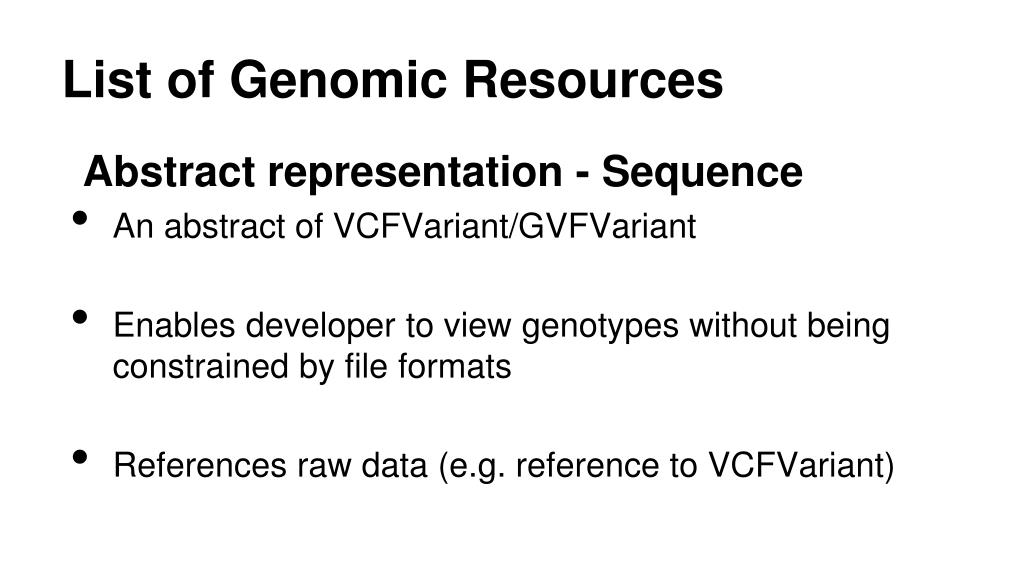Click the second bullet point marker
This screenshot has width=1024, height=576.
pyautogui.click(x=80, y=318)
